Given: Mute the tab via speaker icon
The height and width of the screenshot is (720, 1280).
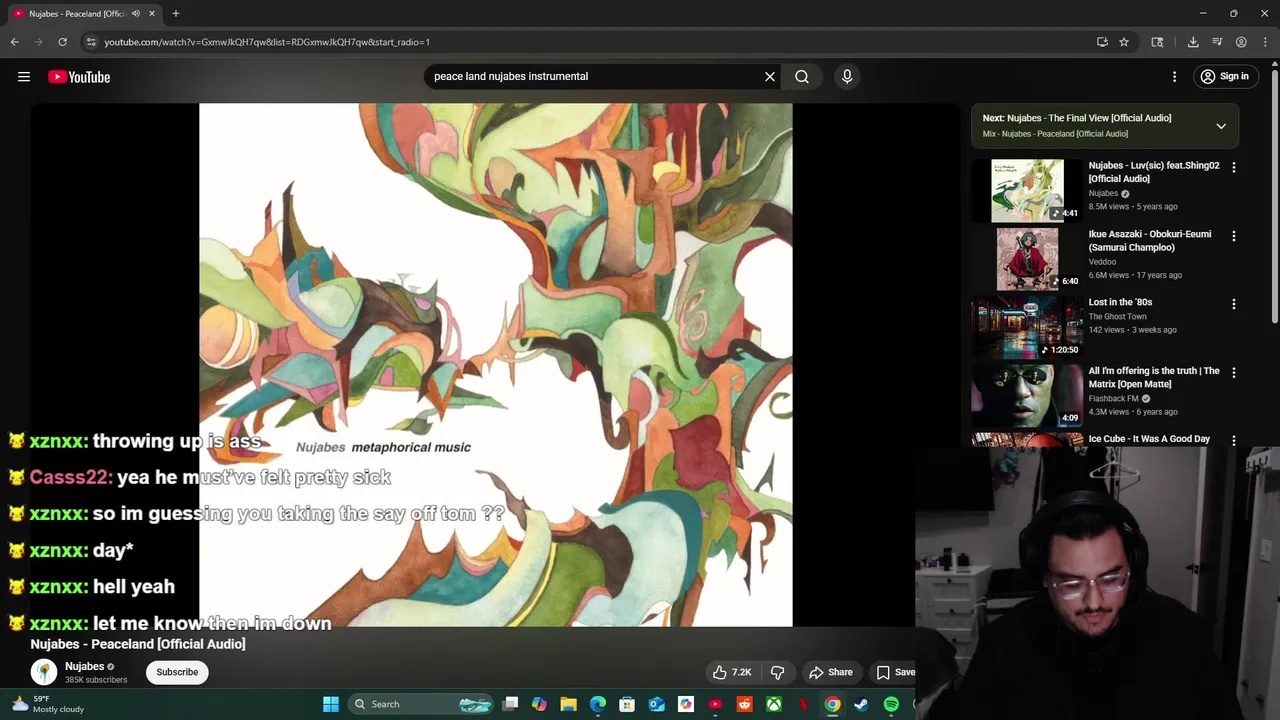Looking at the screenshot, I should click(x=136, y=14).
